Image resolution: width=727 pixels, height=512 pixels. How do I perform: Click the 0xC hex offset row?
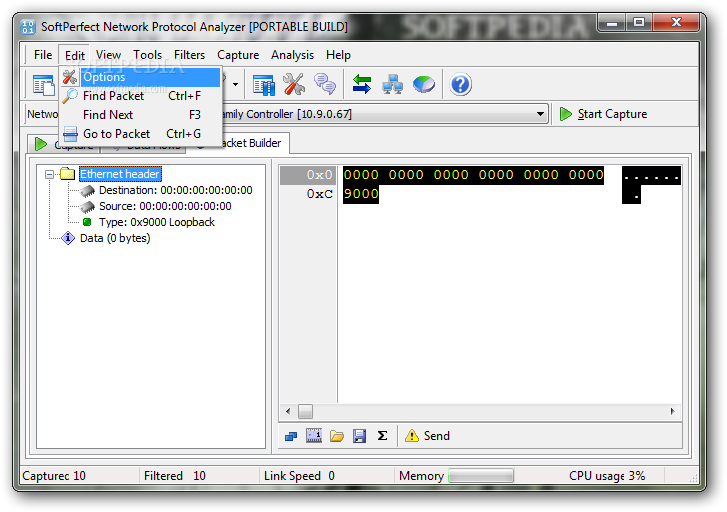pyautogui.click(x=319, y=194)
